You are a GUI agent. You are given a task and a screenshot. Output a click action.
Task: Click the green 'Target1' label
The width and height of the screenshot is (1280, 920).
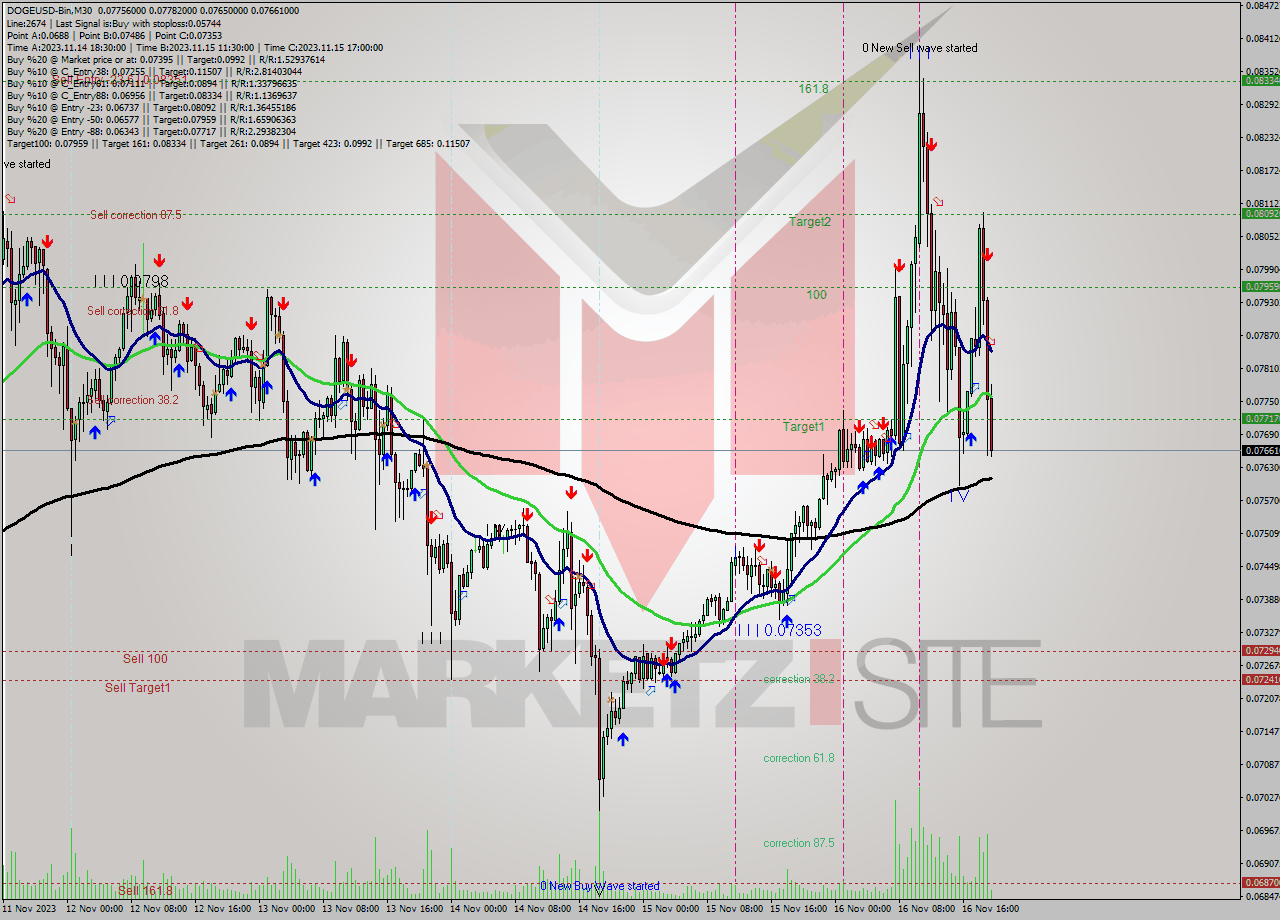(804, 427)
